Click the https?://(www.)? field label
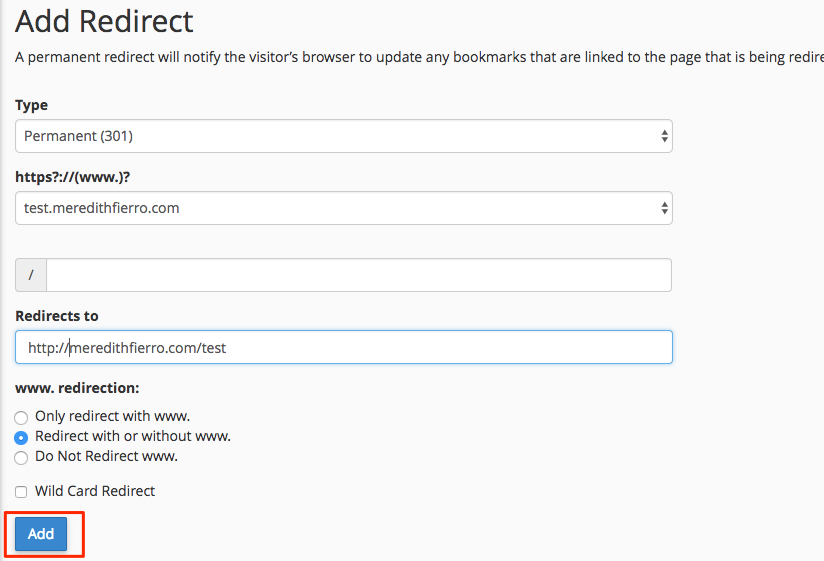824x561 pixels. (x=73, y=177)
